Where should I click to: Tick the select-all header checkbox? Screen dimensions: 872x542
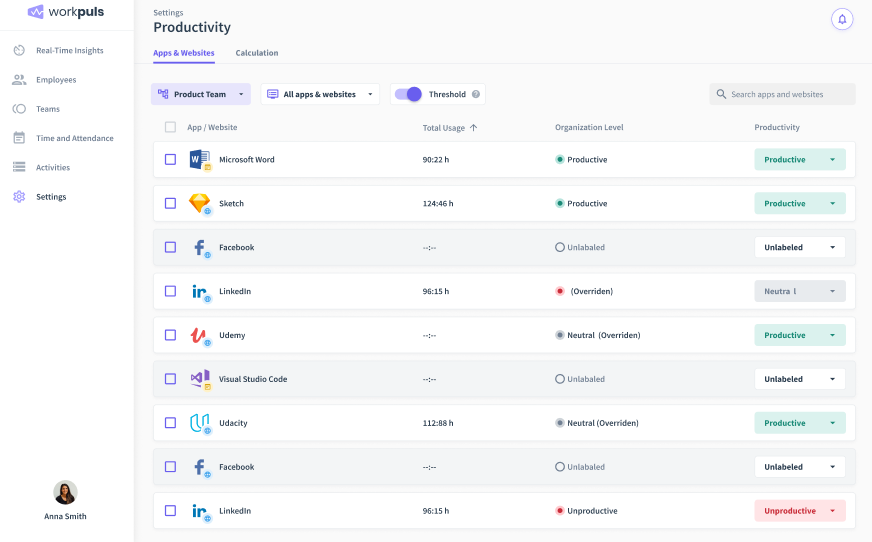(x=170, y=127)
